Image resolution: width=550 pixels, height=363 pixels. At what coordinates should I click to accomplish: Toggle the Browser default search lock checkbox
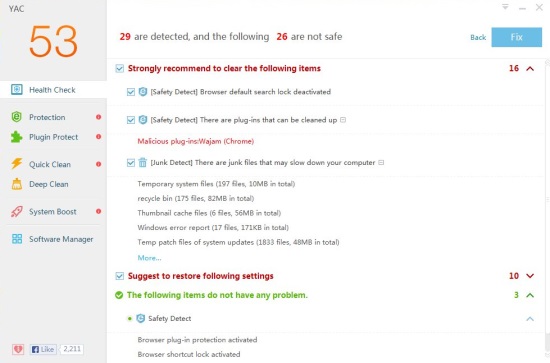click(x=131, y=92)
